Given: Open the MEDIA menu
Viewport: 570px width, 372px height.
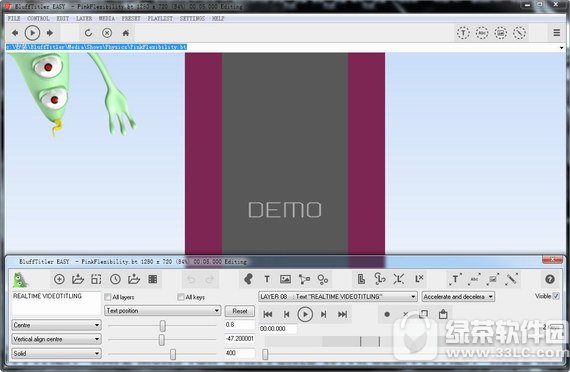Looking at the screenshot, I should [107, 18].
